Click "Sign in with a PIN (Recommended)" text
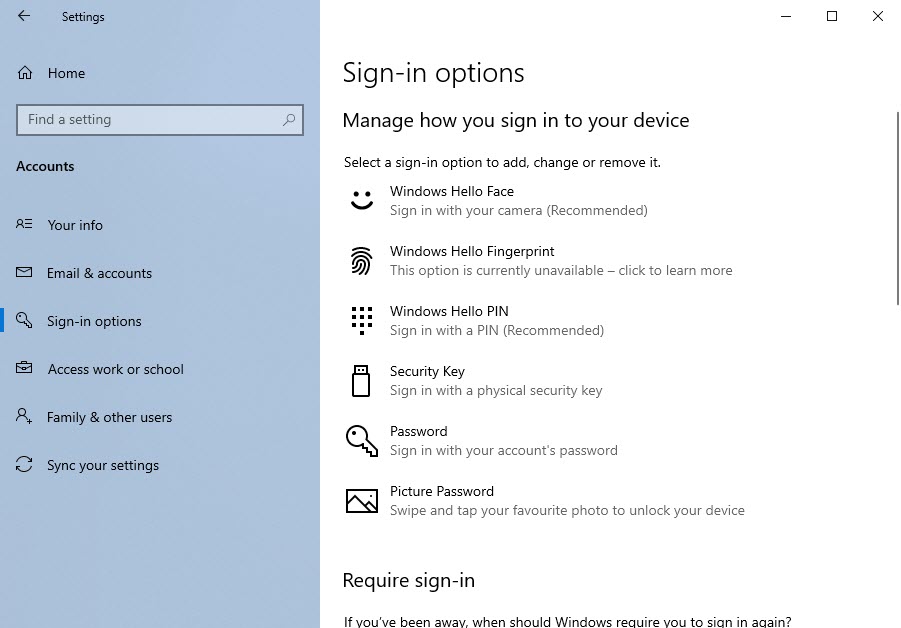901x628 pixels. (x=497, y=330)
